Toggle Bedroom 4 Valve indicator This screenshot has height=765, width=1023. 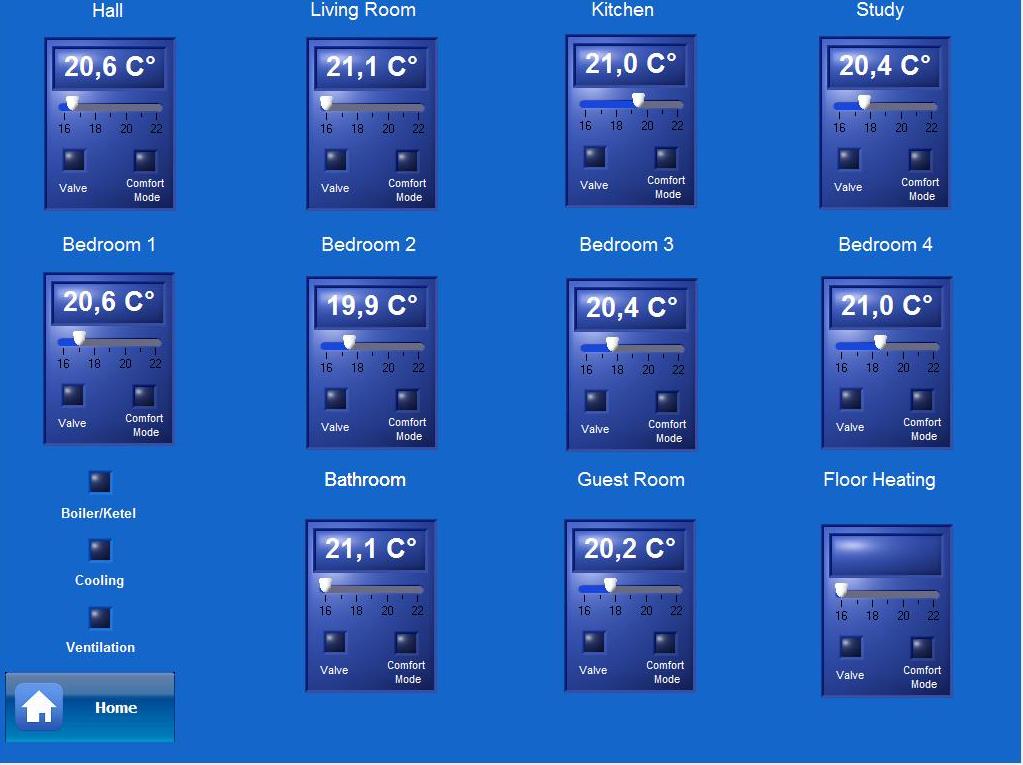[851, 399]
